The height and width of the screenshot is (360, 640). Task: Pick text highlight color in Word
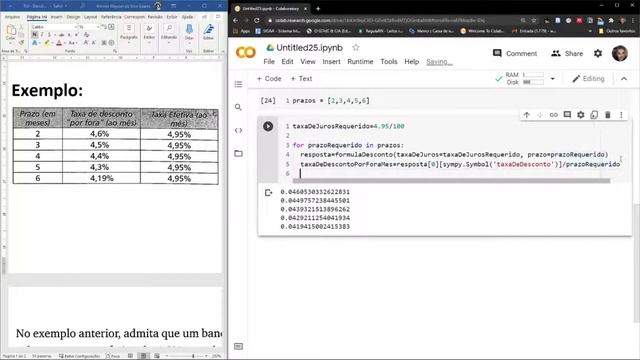47,43
